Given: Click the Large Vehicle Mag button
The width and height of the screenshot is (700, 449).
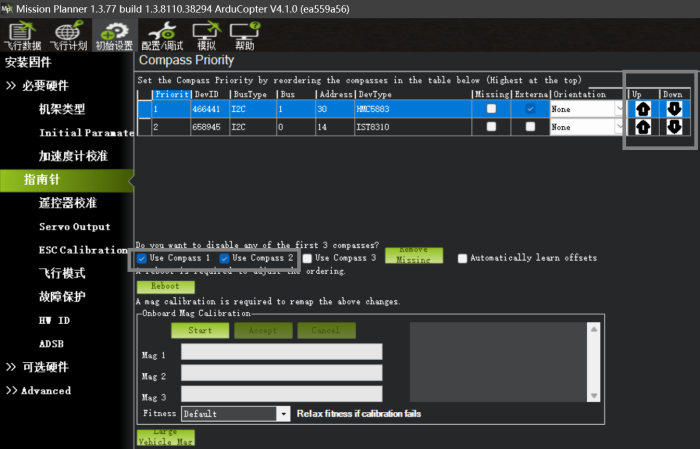Looking at the screenshot, I should click(166, 437).
